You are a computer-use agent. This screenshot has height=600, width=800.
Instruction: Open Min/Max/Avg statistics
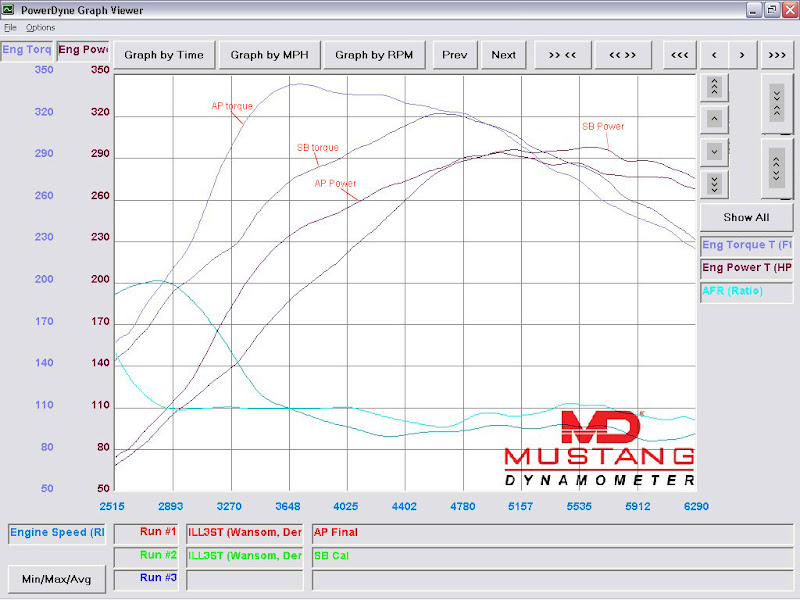(x=57, y=579)
